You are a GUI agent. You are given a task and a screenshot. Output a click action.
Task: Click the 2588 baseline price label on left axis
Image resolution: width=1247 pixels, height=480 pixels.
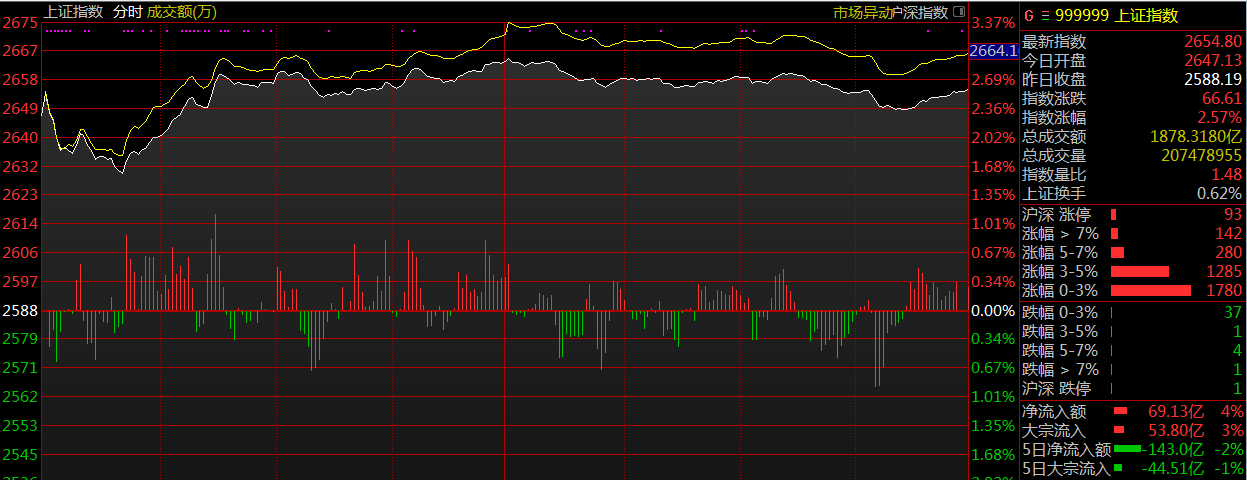click(x=20, y=311)
